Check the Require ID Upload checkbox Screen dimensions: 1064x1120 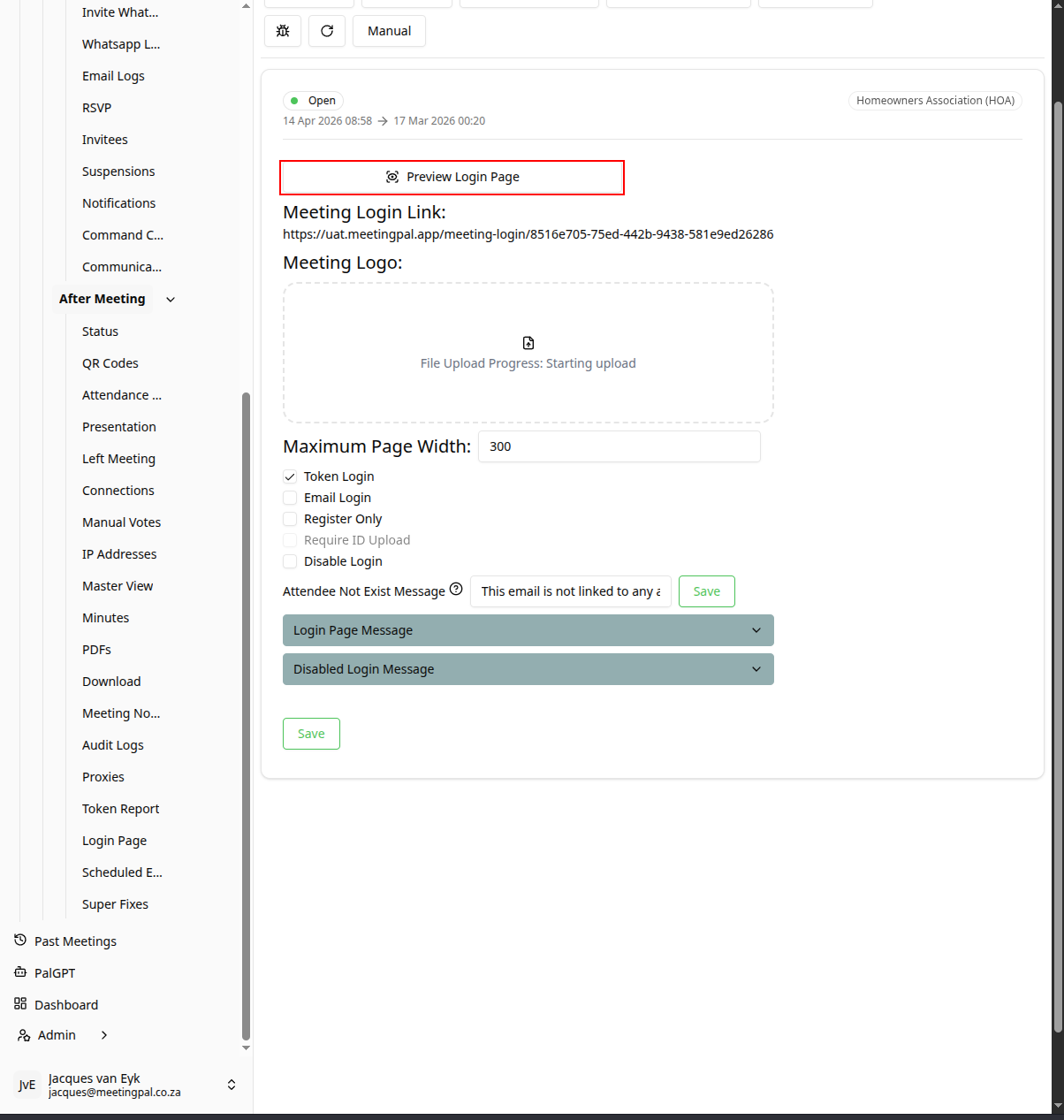(290, 540)
